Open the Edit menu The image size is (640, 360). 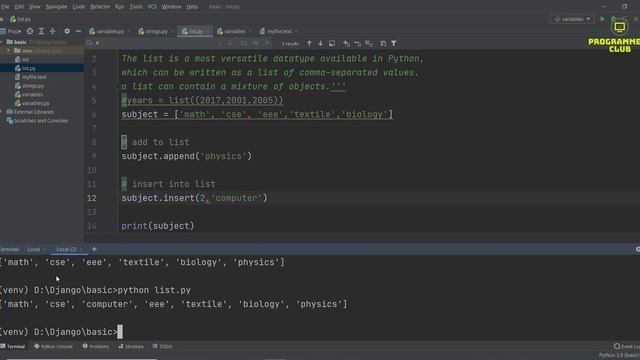[x=19, y=7]
